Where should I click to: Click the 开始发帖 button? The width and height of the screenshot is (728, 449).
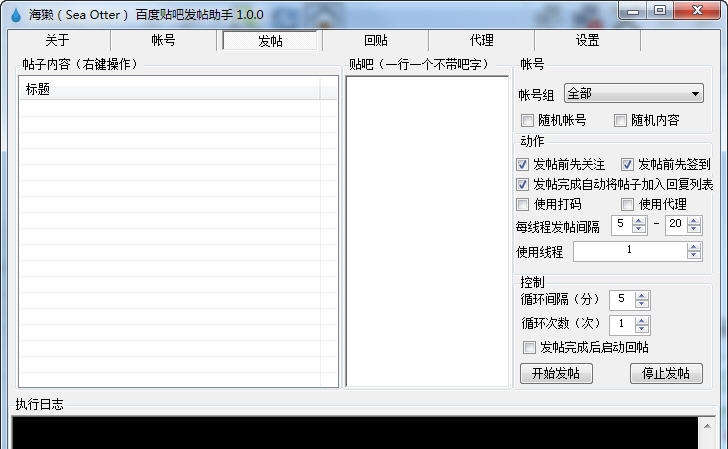click(x=556, y=373)
